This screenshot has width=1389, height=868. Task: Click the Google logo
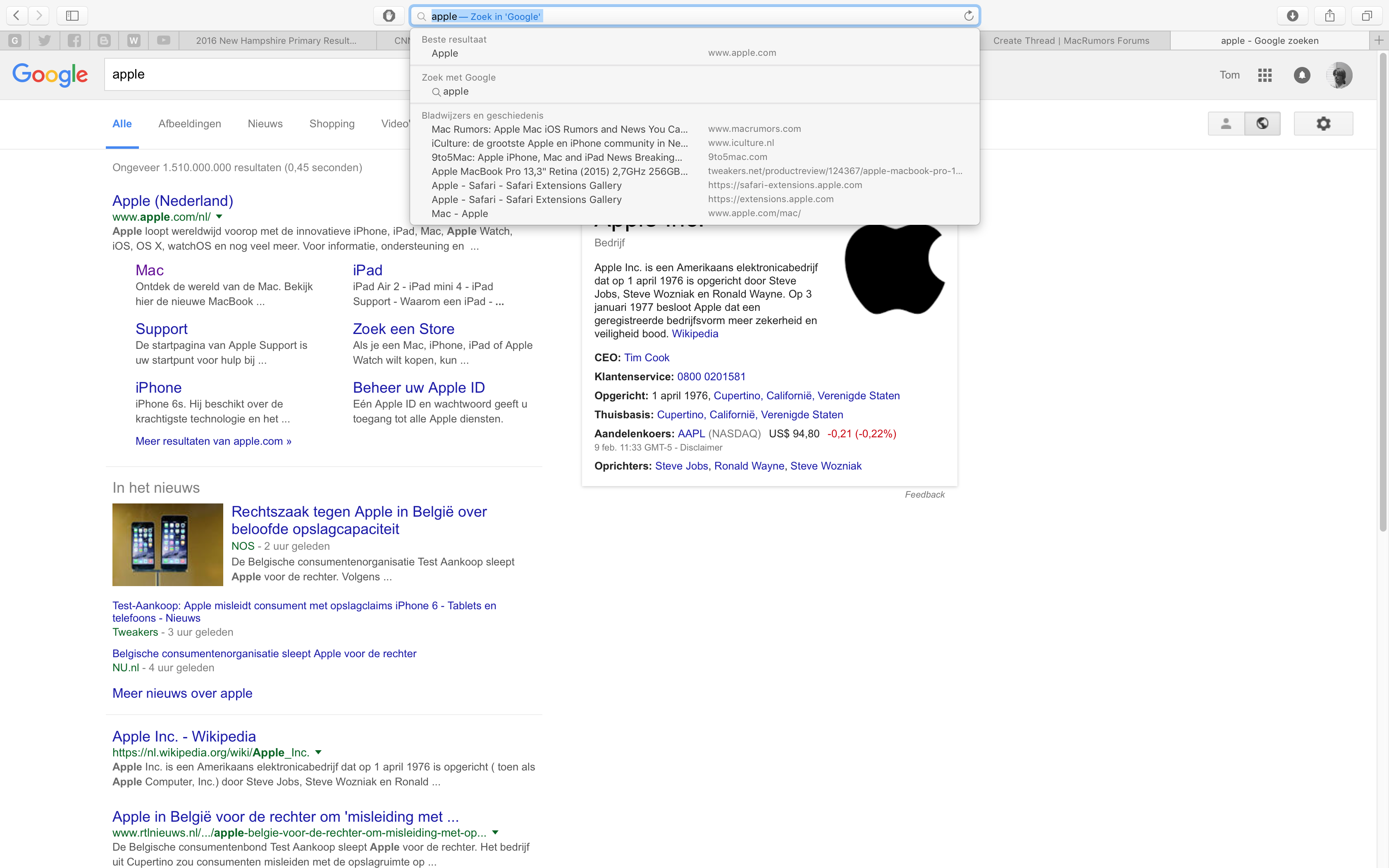[x=50, y=75]
